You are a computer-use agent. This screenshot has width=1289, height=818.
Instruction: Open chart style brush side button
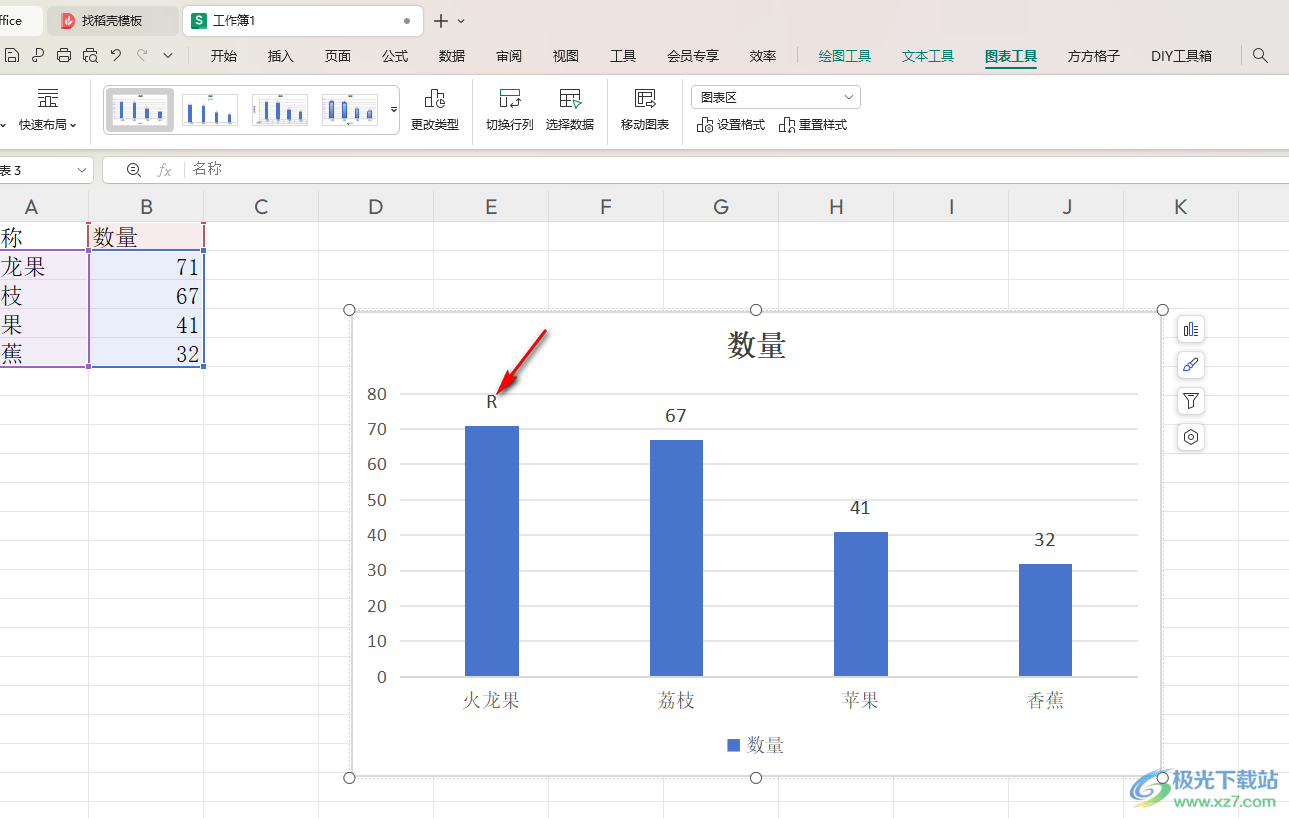(x=1190, y=365)
